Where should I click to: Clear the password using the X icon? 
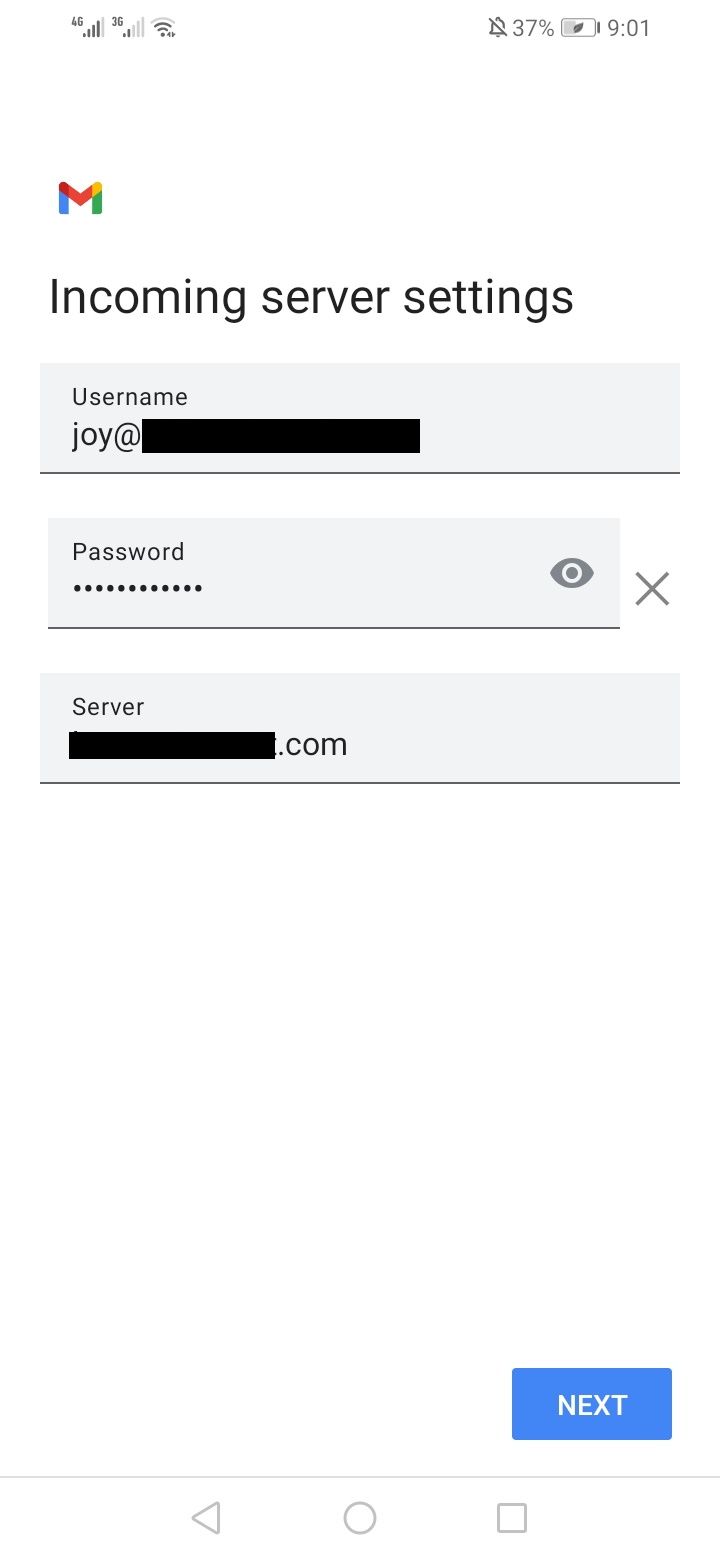(652, 589)
